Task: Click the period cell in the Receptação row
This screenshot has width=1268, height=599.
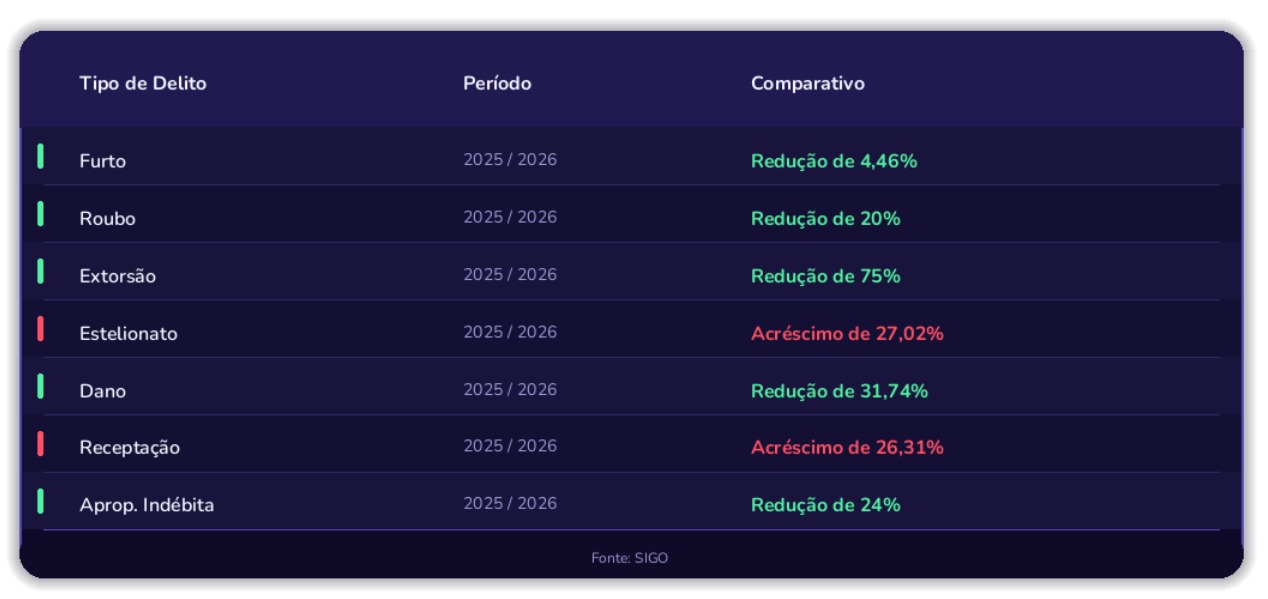Action: coord(510,446)
